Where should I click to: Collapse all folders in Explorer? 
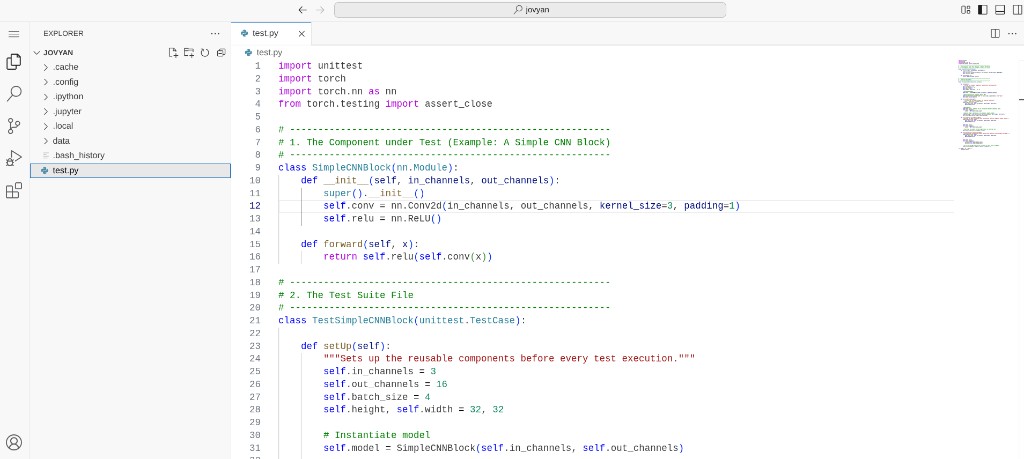click(221, 53)
